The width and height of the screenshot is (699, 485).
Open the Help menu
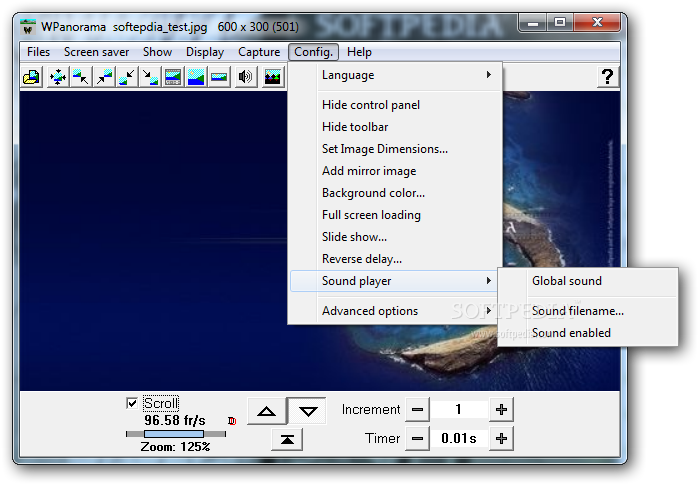359,52
